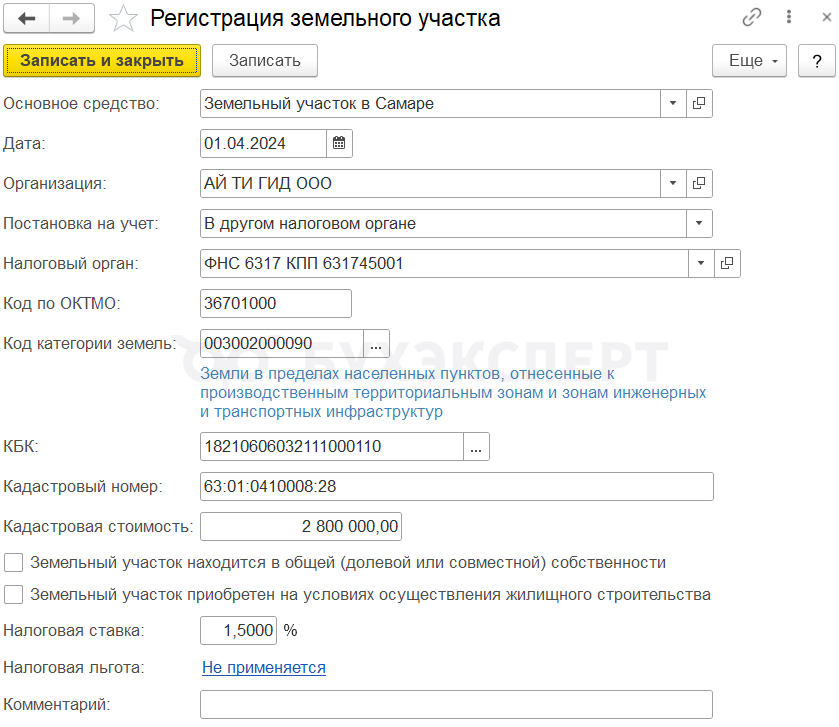The width and height of the screenshot is (839, 727).
Task: Open the Не применяется tax benefit link
Action: pos(264,667)
